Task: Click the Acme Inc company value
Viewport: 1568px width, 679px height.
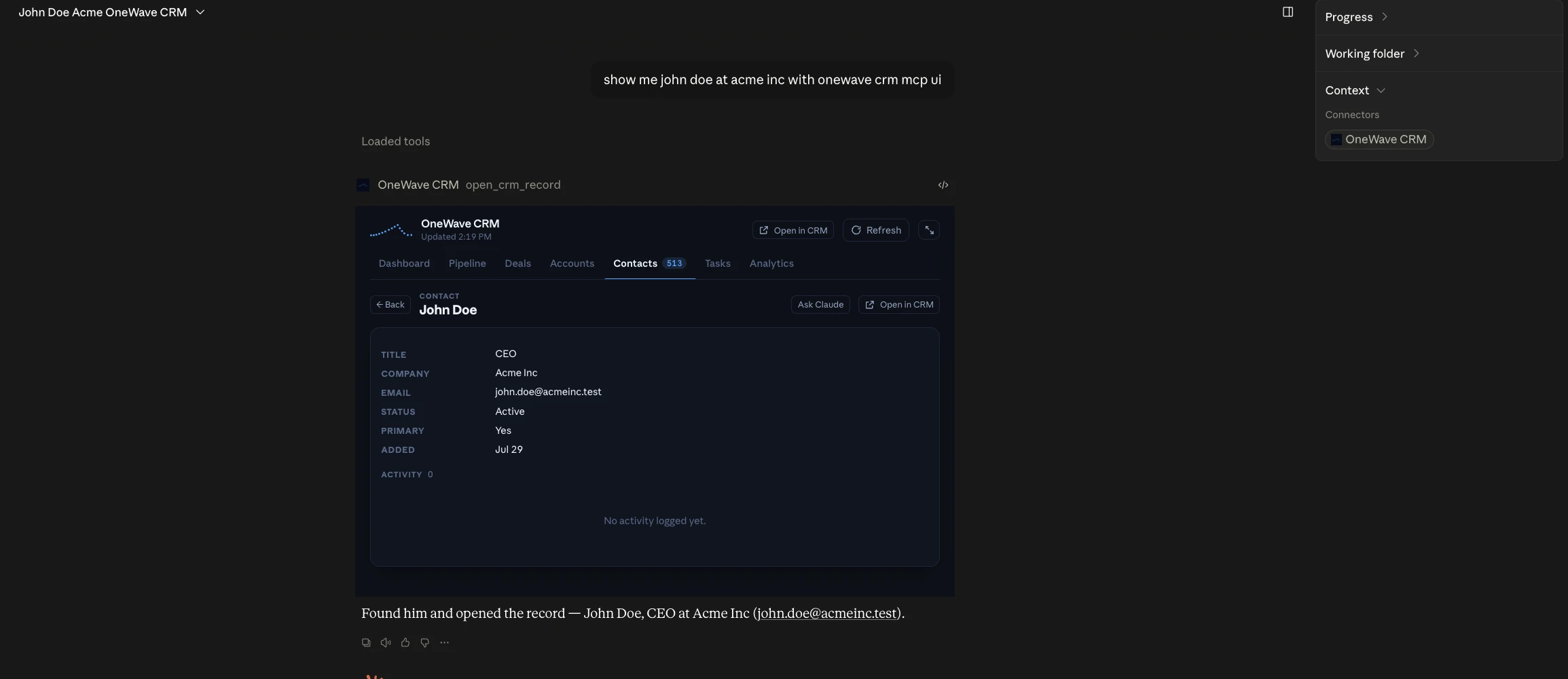Action: [516, 373]
